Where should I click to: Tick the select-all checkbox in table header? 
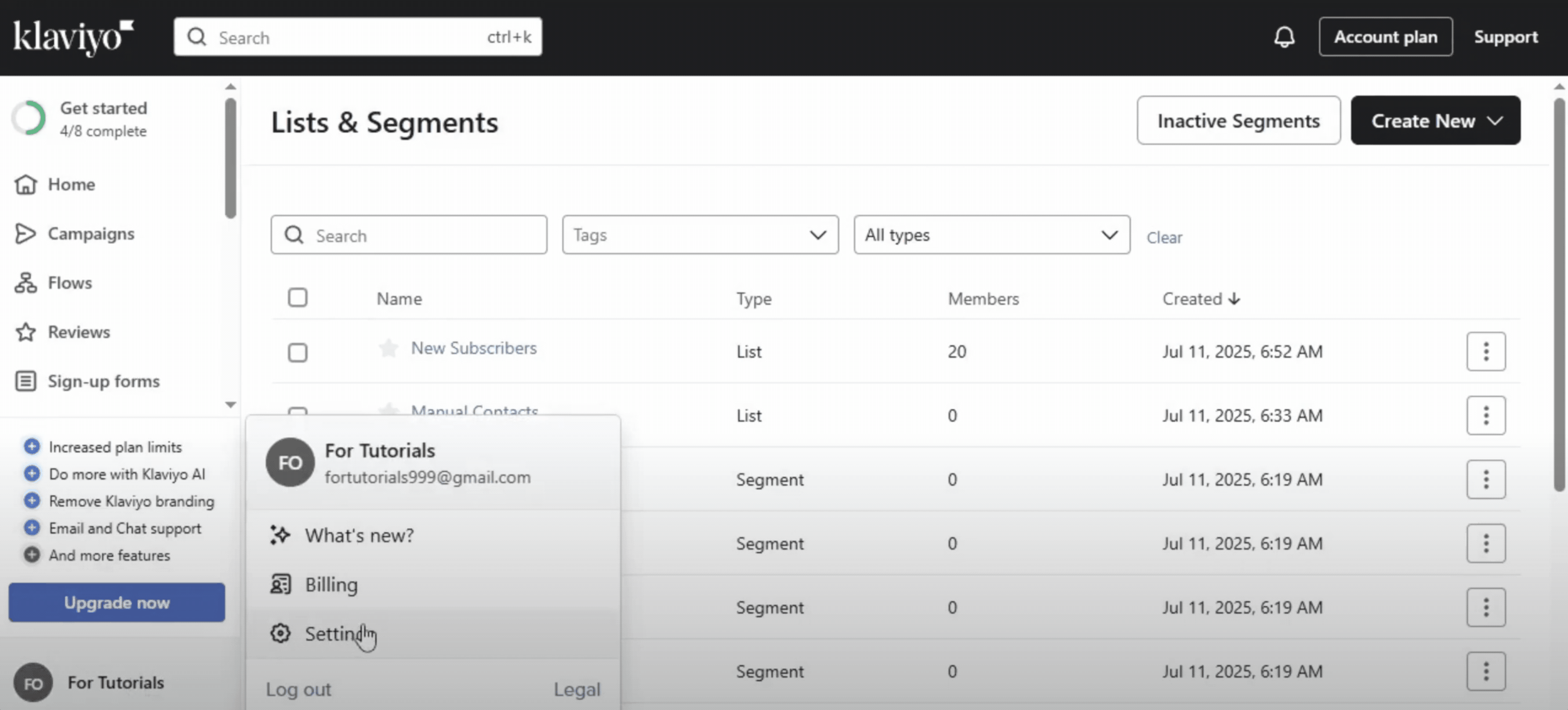point(298,297)
